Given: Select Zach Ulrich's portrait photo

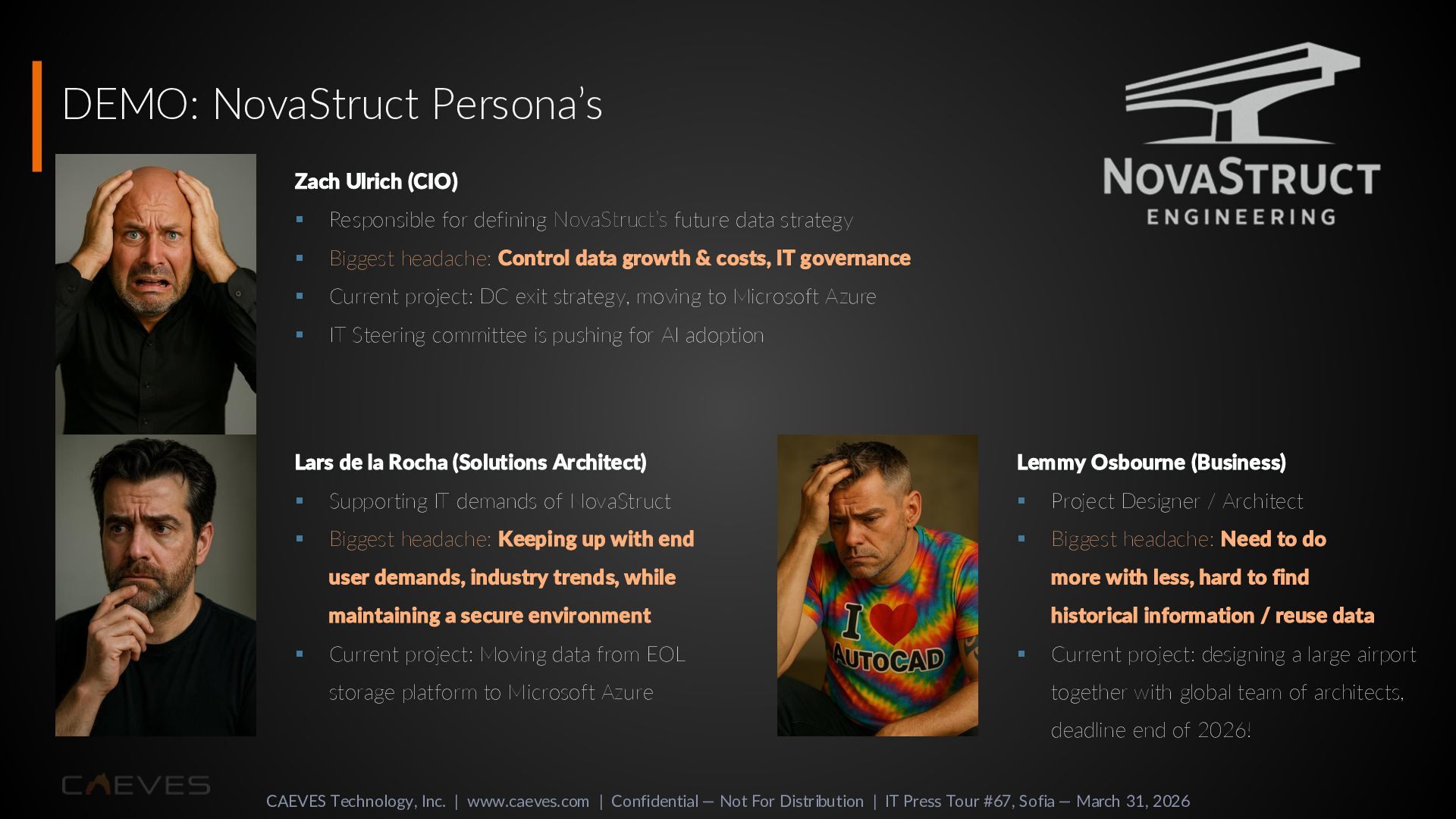Looking at the screenshot, I should [x=155, y=293].
